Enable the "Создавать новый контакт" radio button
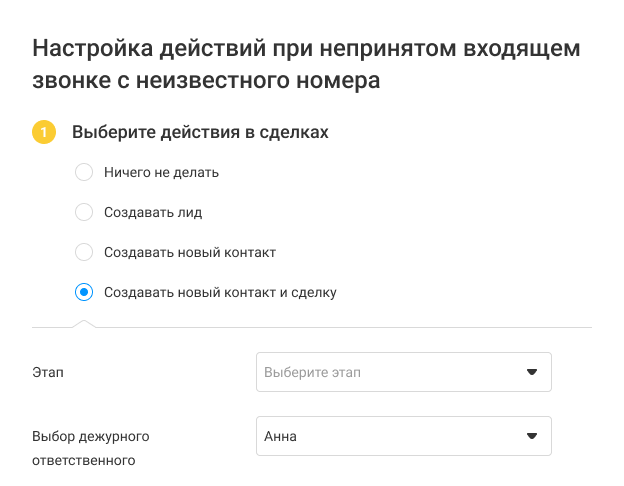This screenshot has width=624, height=486. point(84,252)
